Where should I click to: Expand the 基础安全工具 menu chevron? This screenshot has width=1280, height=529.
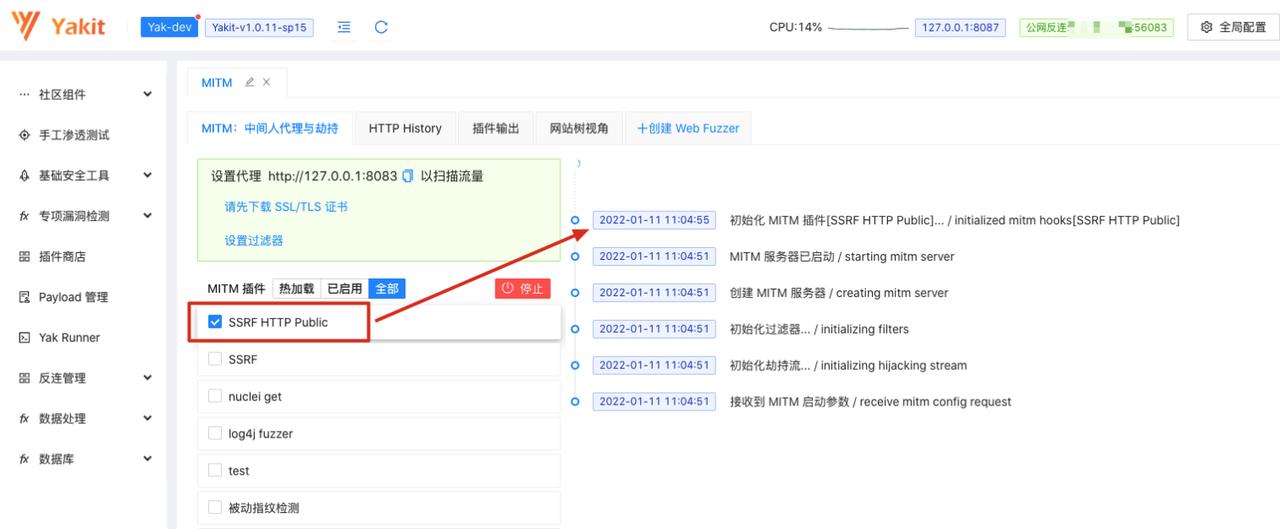coord(147,175)
